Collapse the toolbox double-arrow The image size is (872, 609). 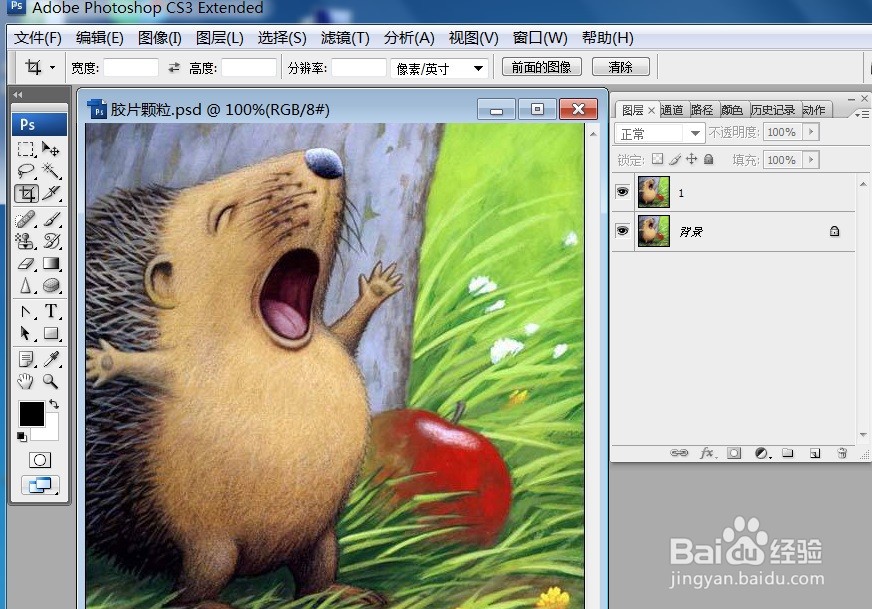coord(18,95)
